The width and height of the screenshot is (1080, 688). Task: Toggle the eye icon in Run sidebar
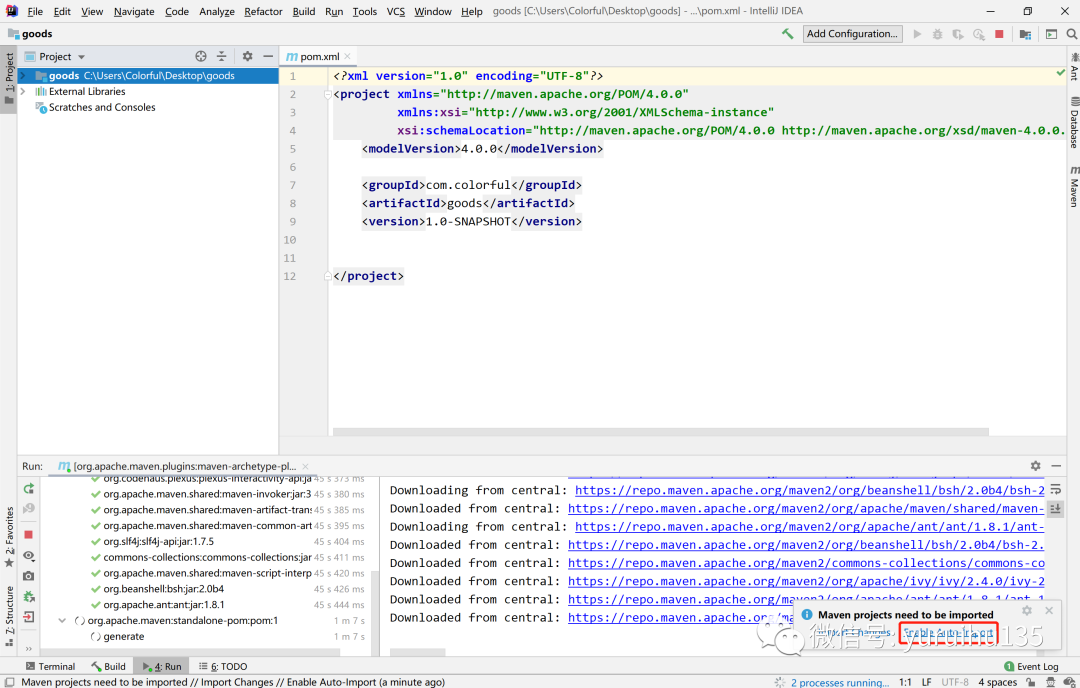28,555
